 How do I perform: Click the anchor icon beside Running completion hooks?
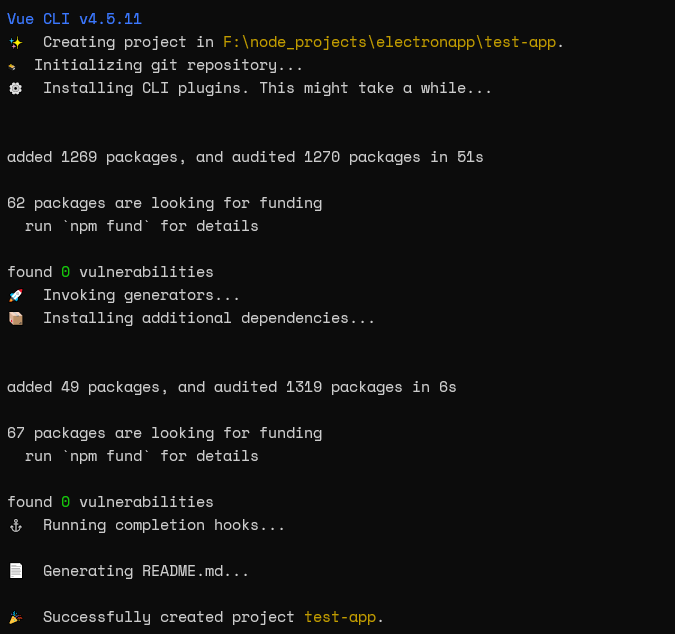coord(15,525)
